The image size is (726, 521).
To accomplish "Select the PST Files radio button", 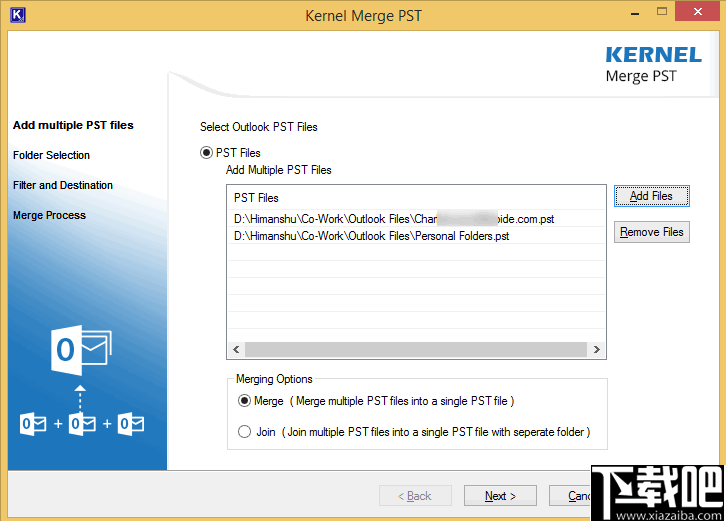I will click(x=206, y=152).
